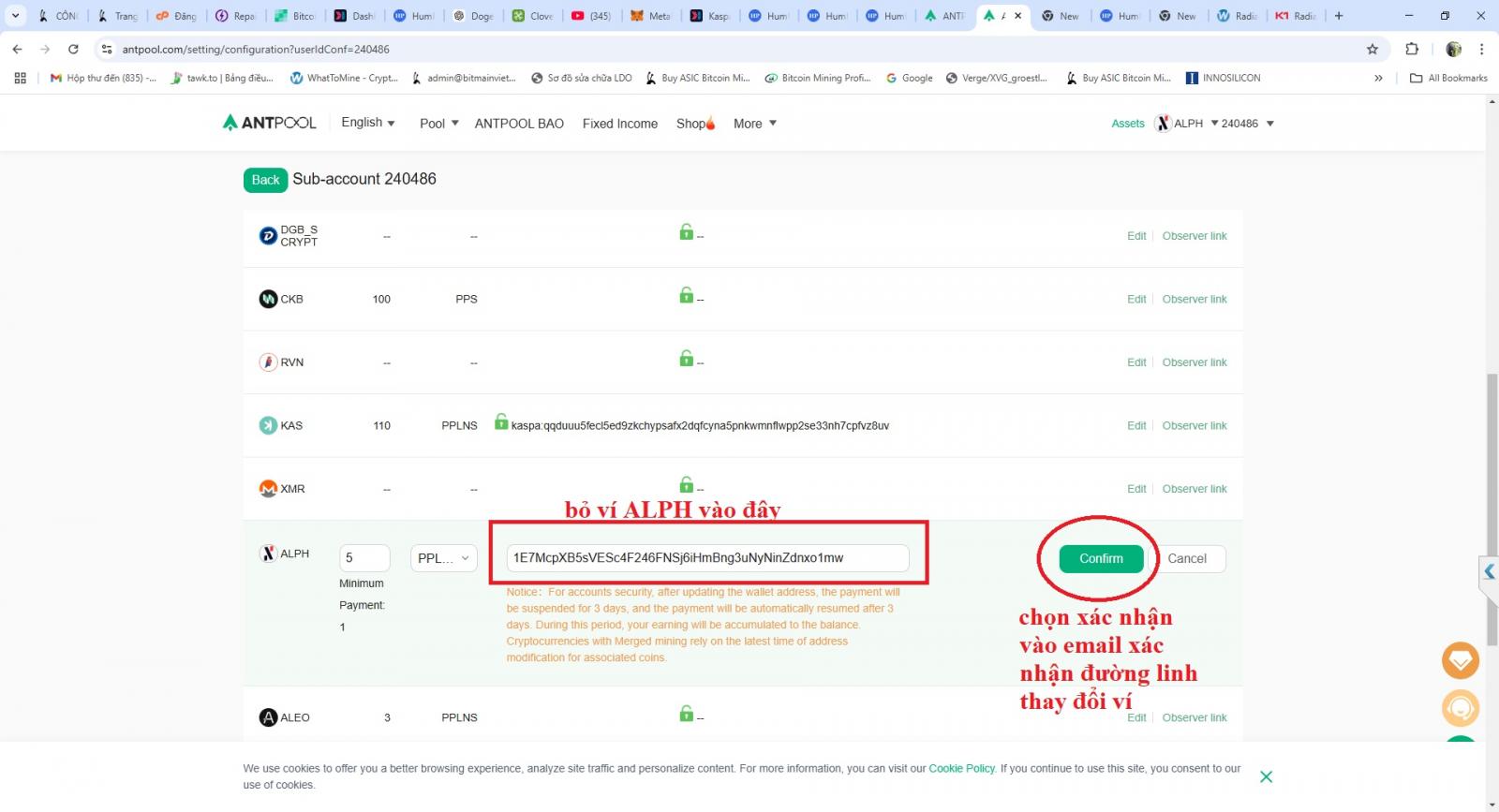Screen dimensions: 1499x812
Task: Edit the RVN row settings
Action: click(1136, 362)
